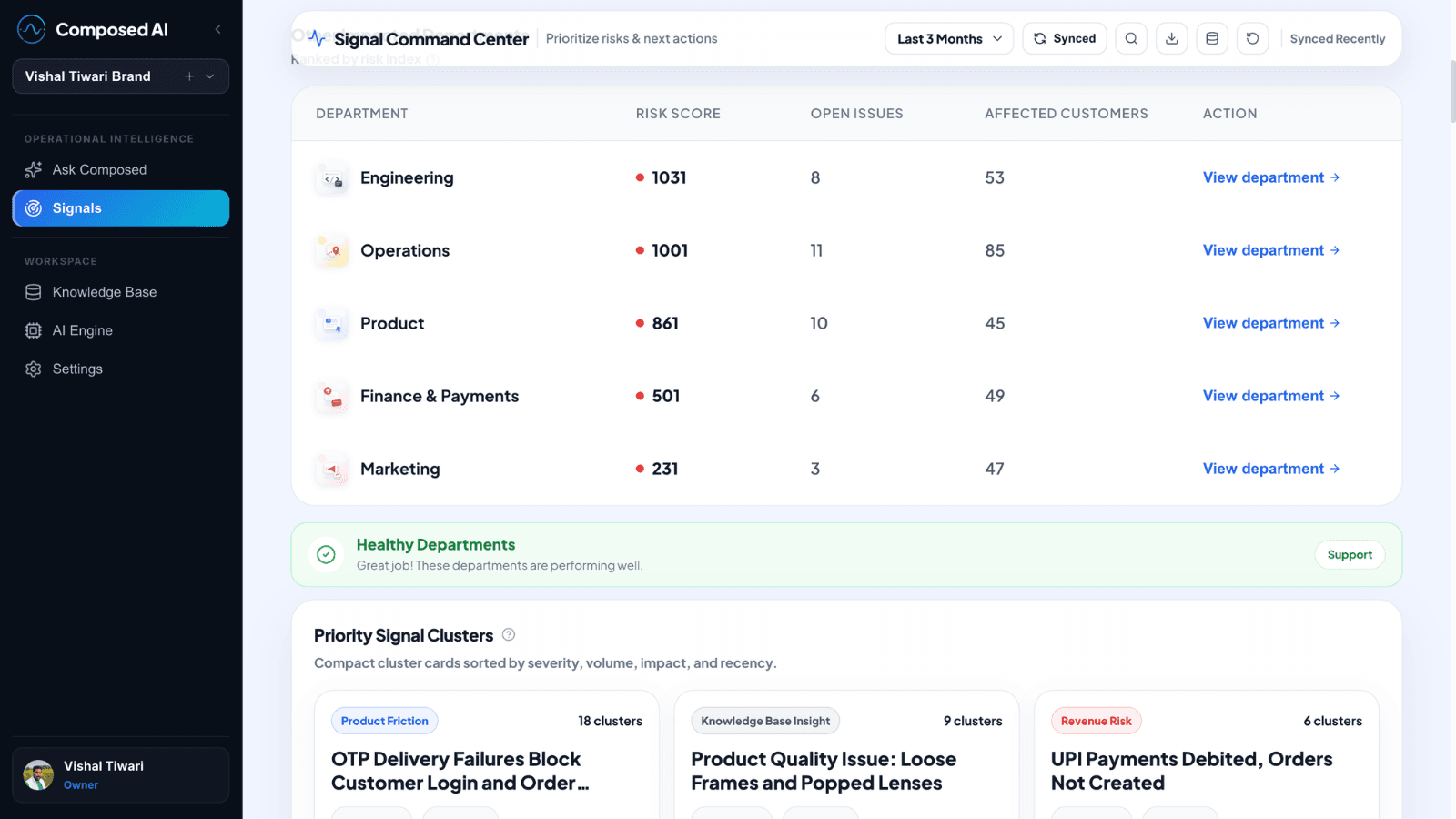This screenshot has width=1456, height=819.
Task: Click the Knowledge Base Insight tag
Action: click(765, 721)
